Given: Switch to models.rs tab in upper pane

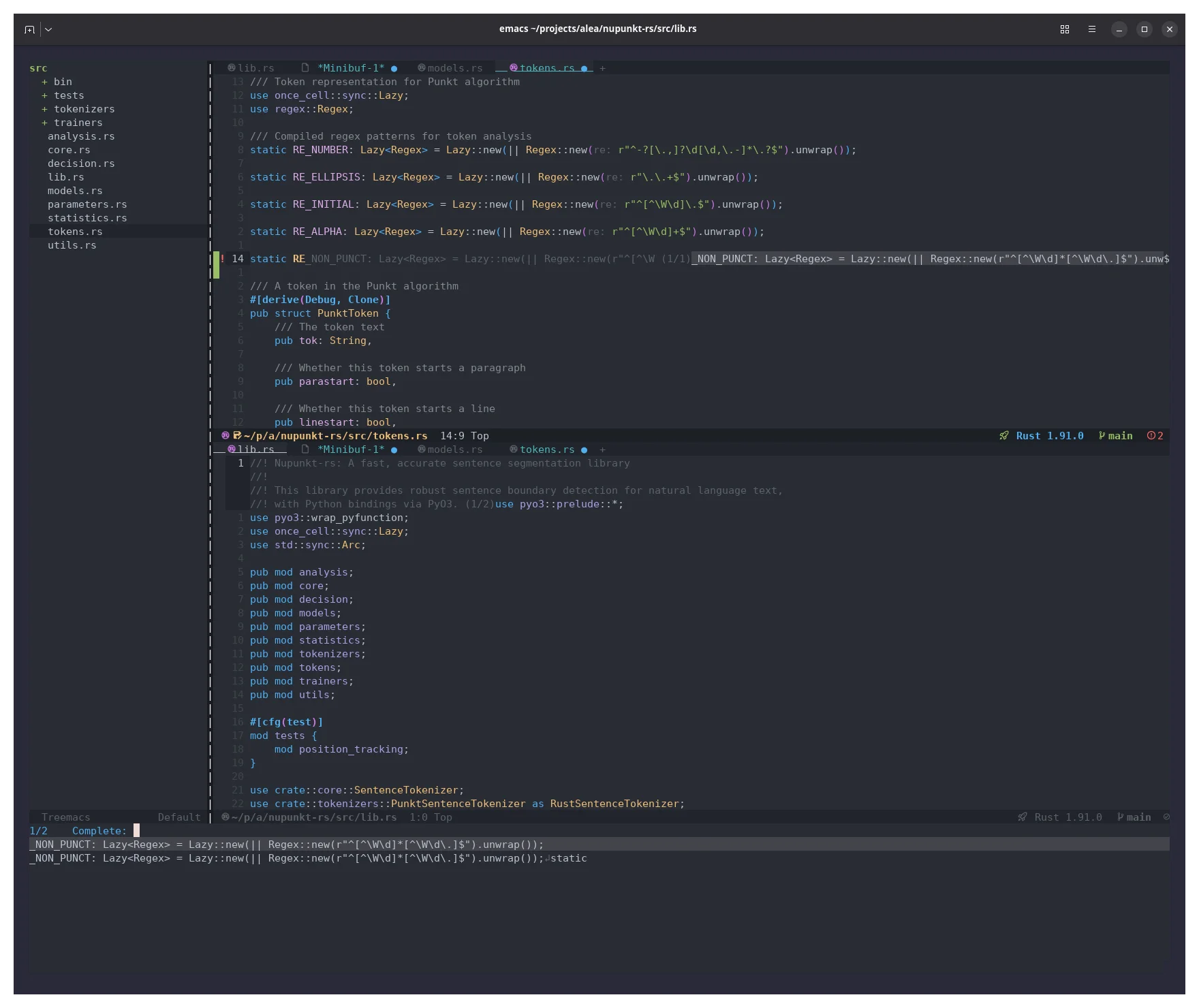Looking at the screenshot, I should [454, 68].
